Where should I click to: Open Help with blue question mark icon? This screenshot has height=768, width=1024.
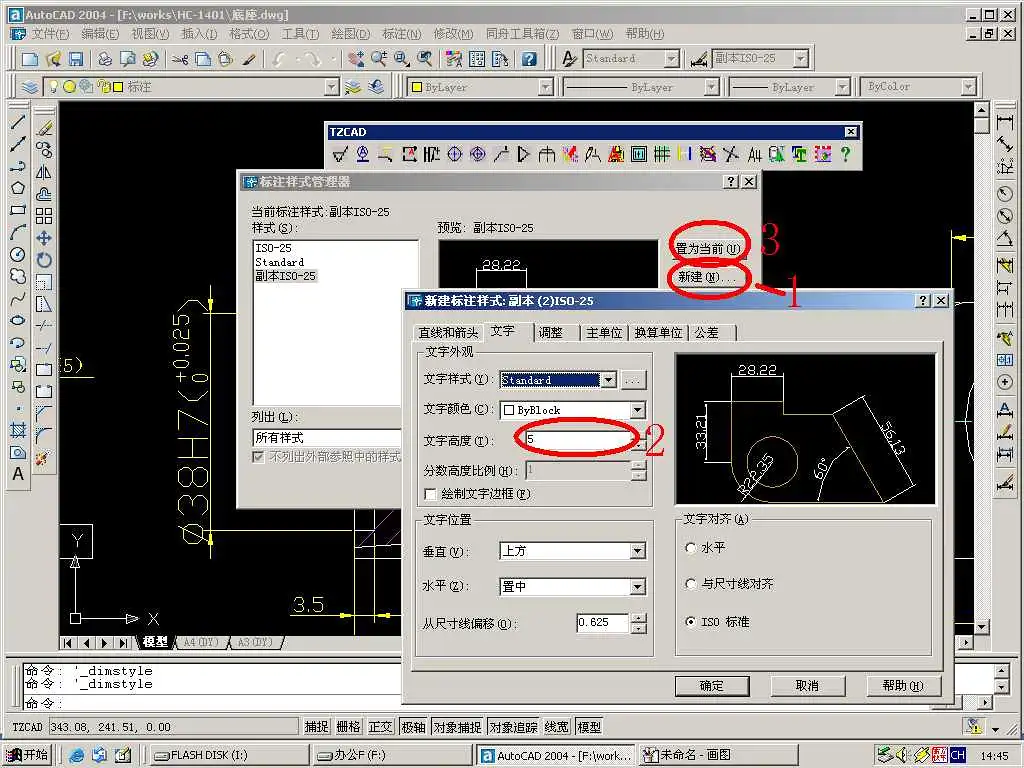click(x=529, y=59)
